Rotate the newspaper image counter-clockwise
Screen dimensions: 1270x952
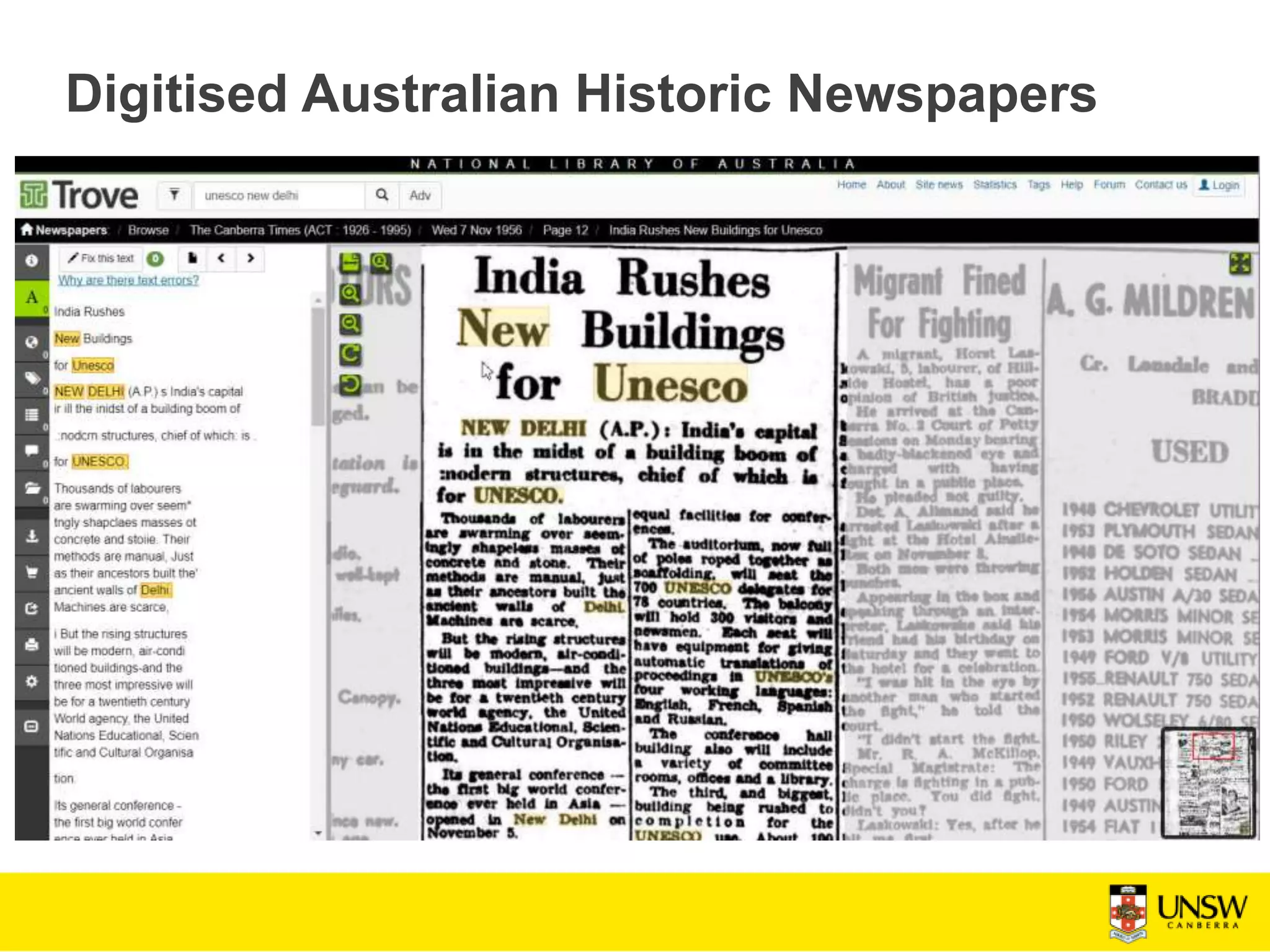point(350,385)
